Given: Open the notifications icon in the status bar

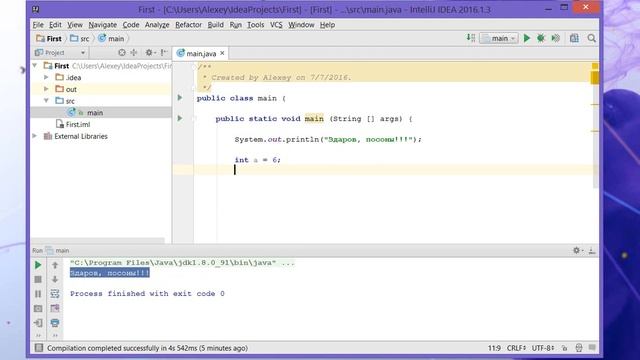Looking at the screenshot, I should pyautogui.click(x=592, y=348).
